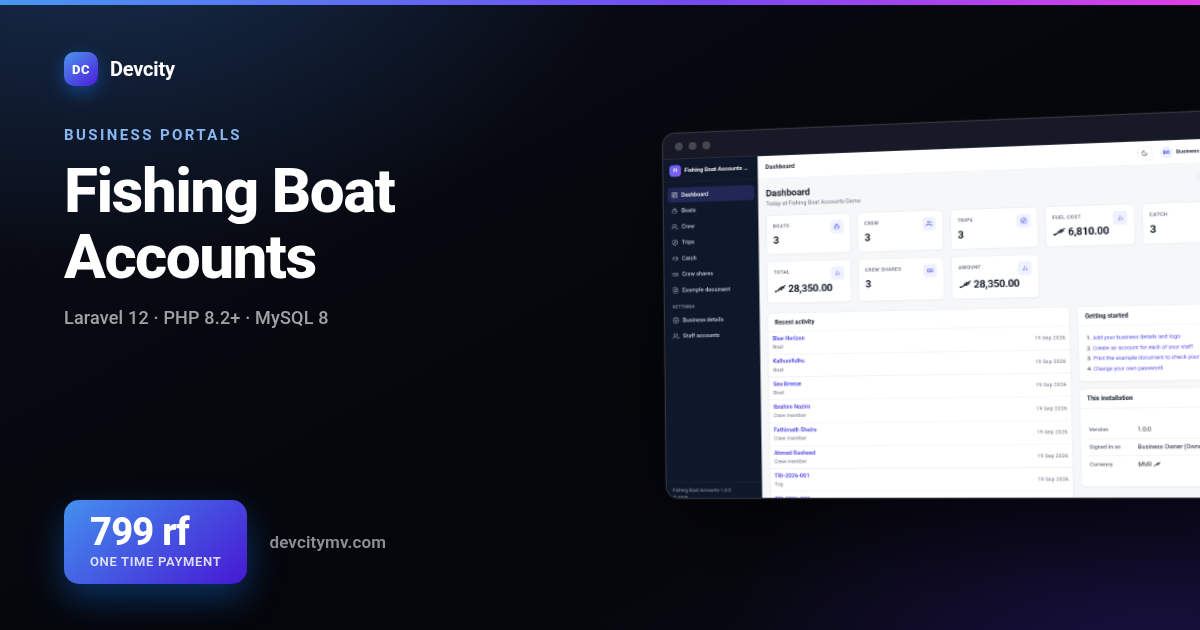
Task: Open Boats in the sidebar
Action: pos(711,210)
